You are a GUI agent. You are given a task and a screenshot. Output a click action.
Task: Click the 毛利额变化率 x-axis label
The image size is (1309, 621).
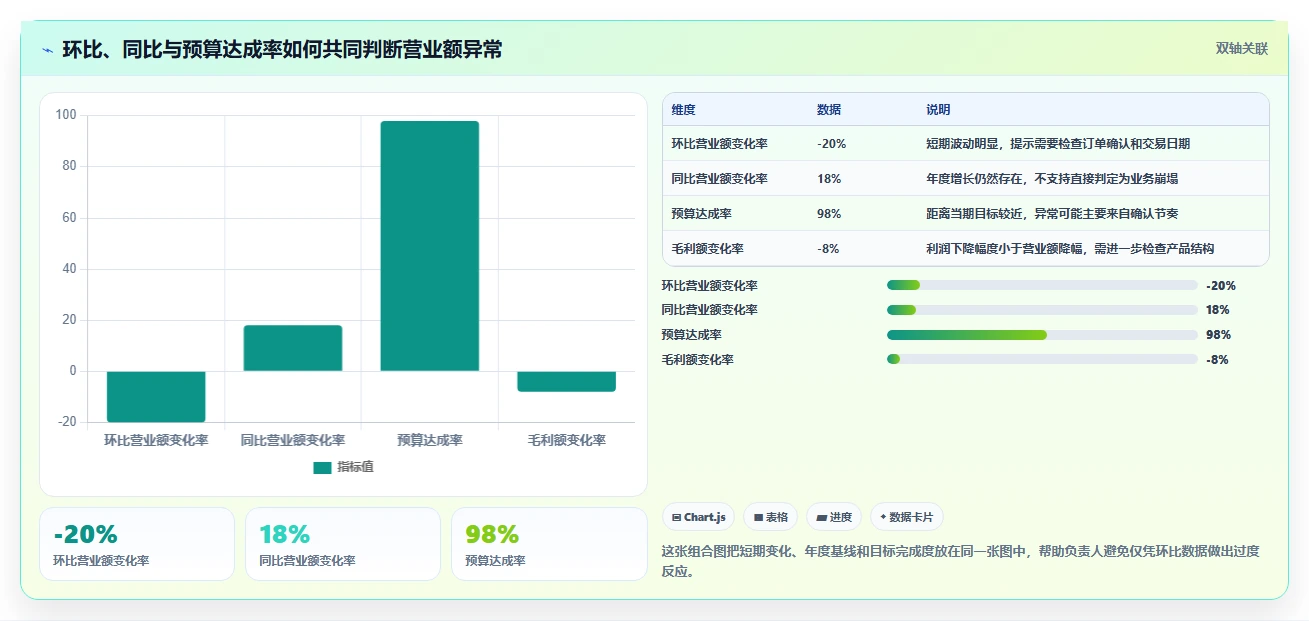click(567, 440)
